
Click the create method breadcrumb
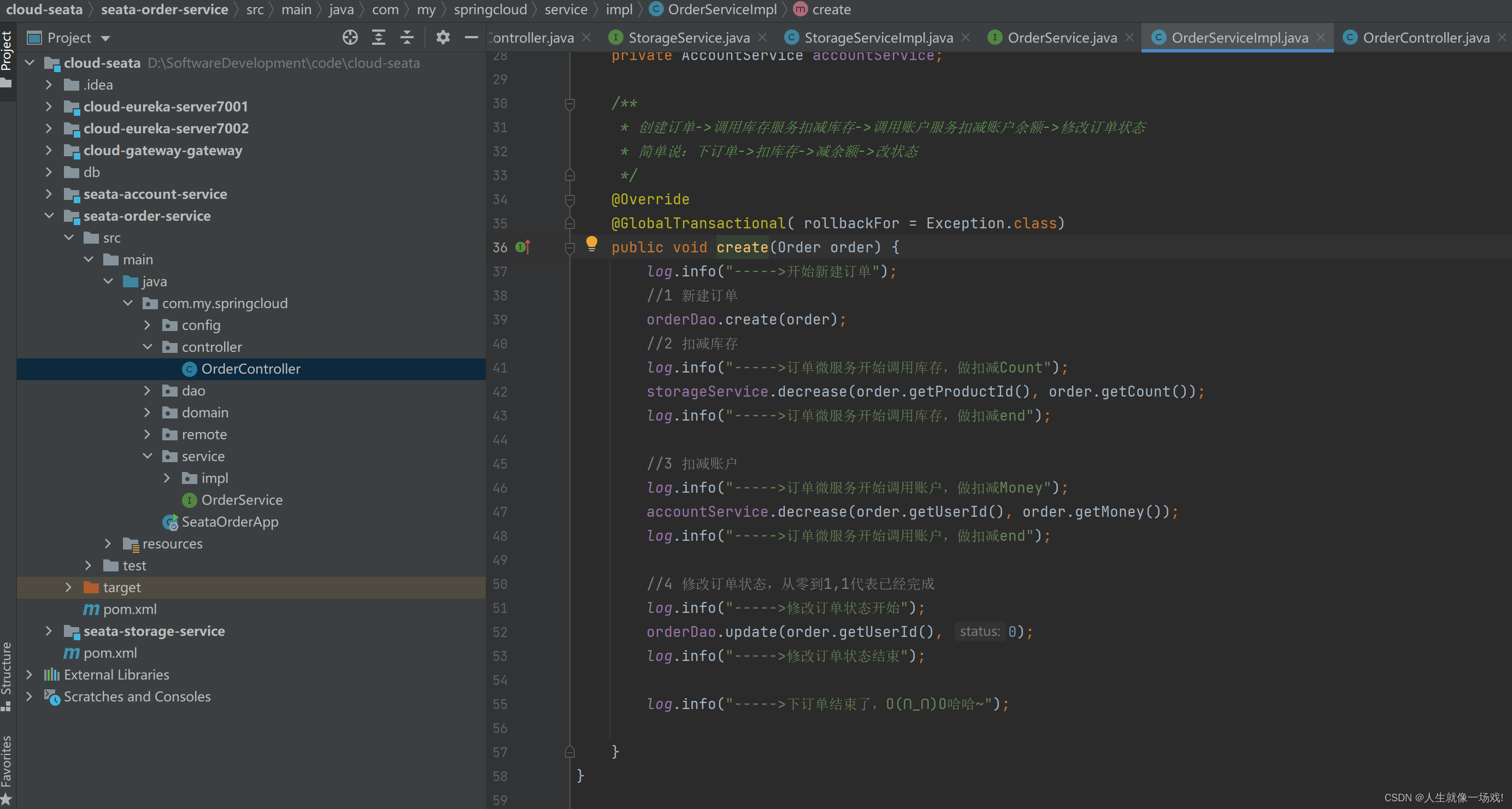pos(822,9)
